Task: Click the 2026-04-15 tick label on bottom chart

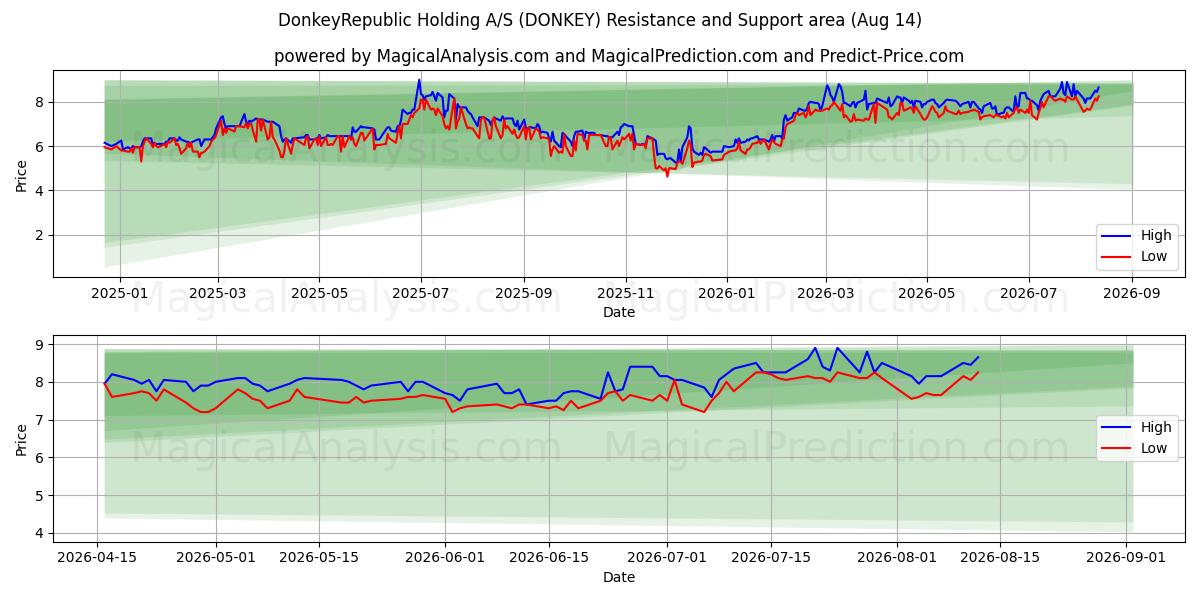Action: [97, 560]
